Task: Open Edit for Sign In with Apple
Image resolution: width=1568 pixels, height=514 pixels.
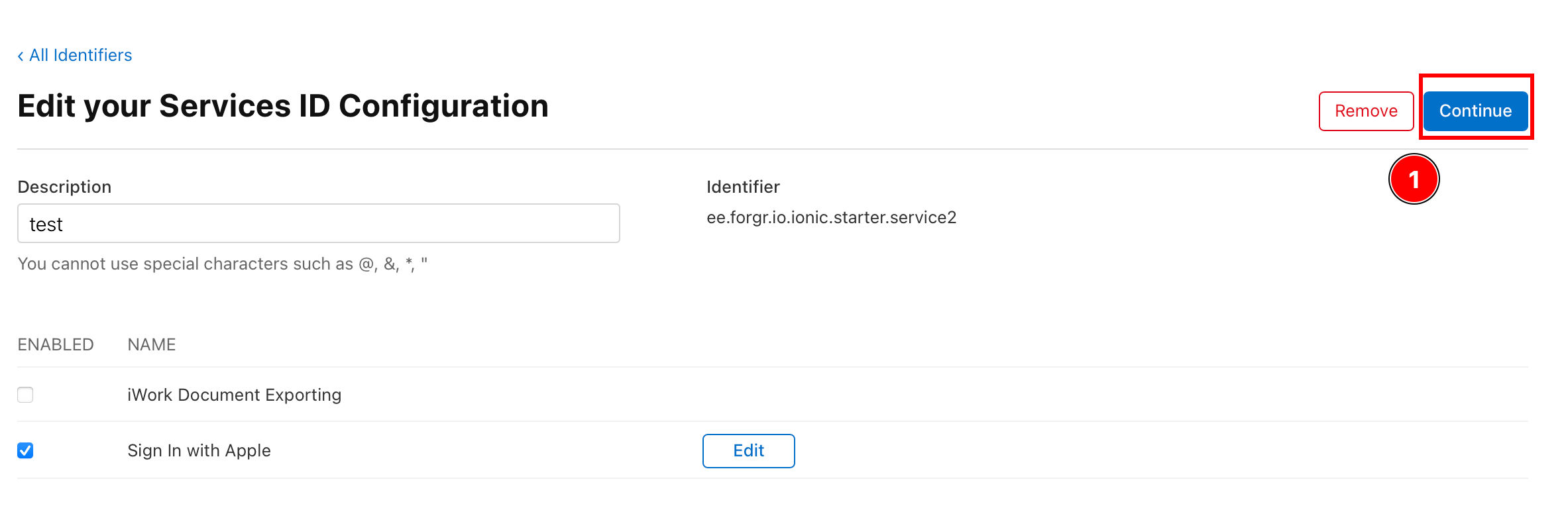Action: point(748,451)
